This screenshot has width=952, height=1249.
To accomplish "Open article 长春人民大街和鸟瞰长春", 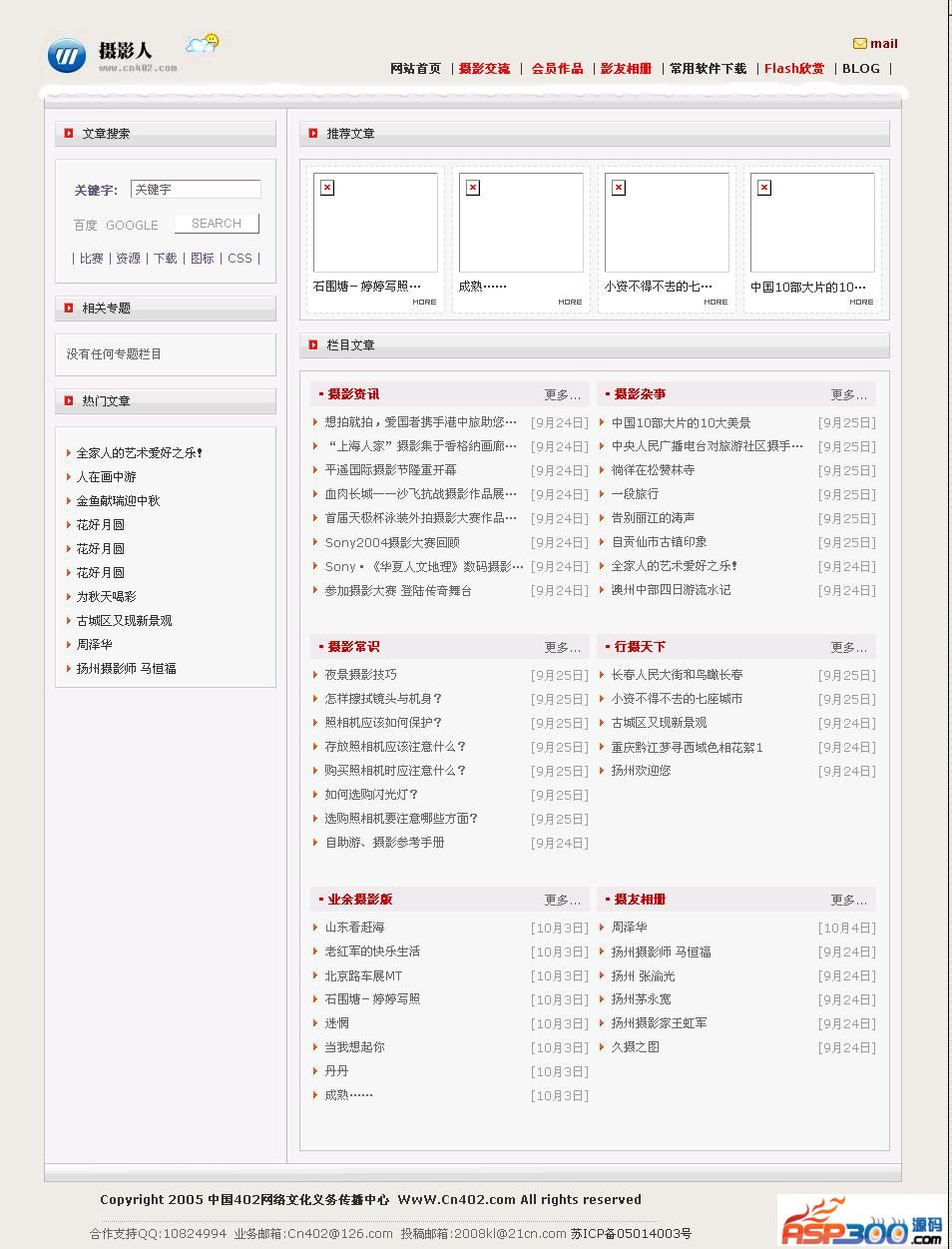I will click(677, 675).
